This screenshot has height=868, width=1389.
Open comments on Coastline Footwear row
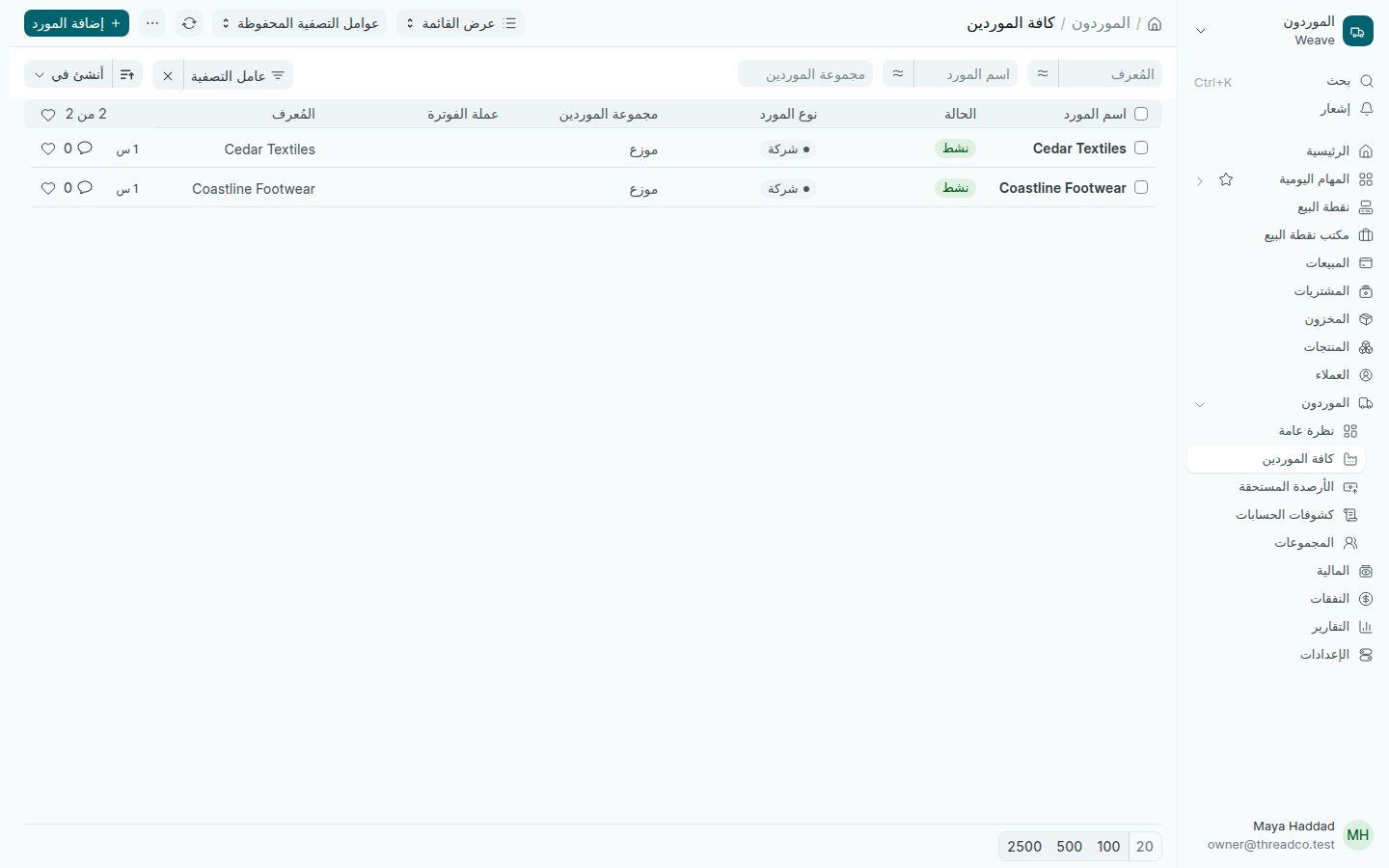(x=85, y=188)
